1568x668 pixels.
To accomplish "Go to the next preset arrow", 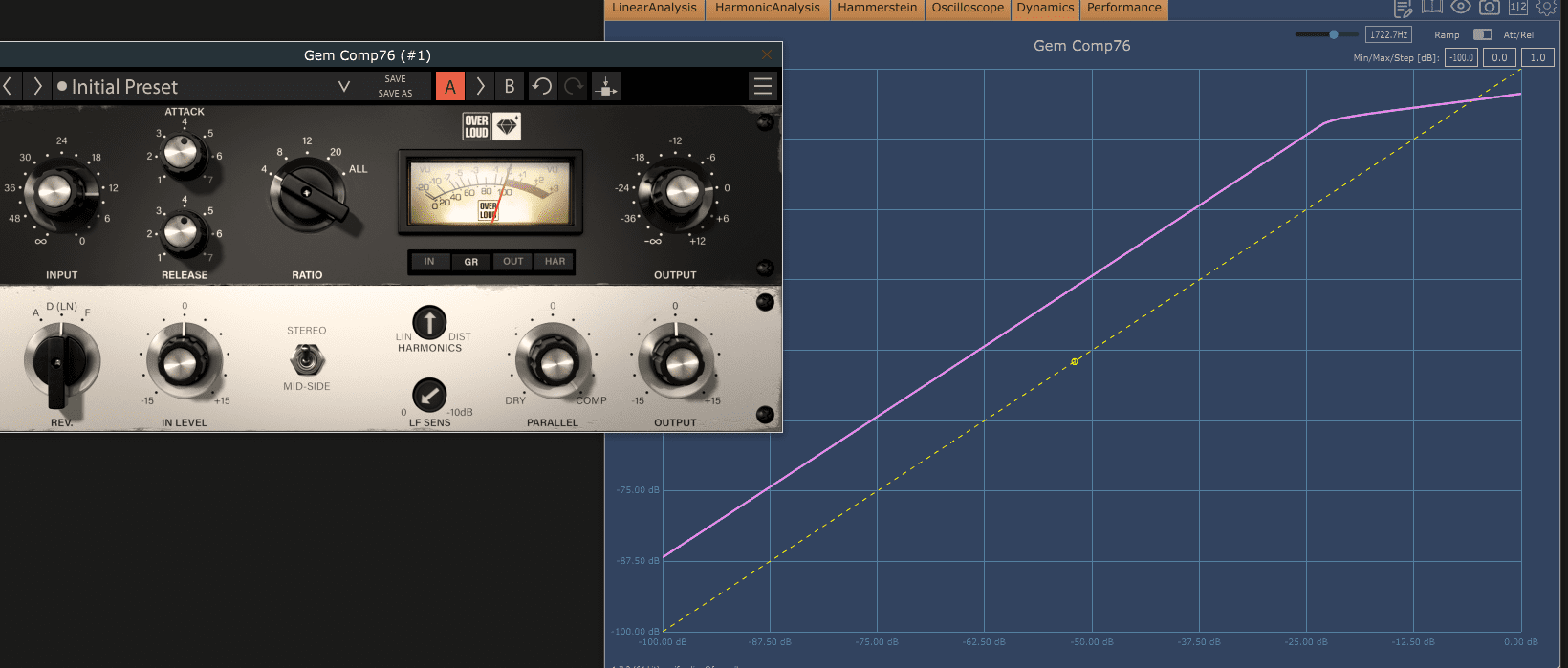I will coord(37,86).
